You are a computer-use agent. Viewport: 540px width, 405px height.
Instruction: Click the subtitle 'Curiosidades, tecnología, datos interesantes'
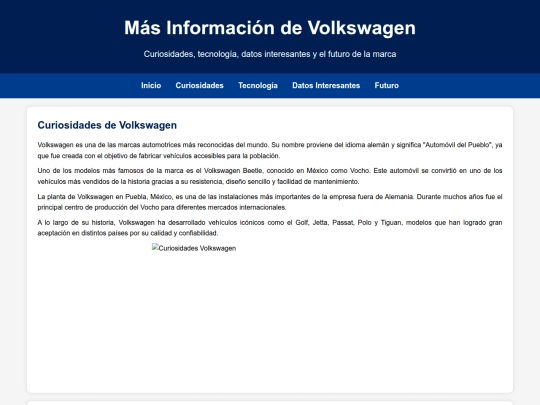pos(270,54)
